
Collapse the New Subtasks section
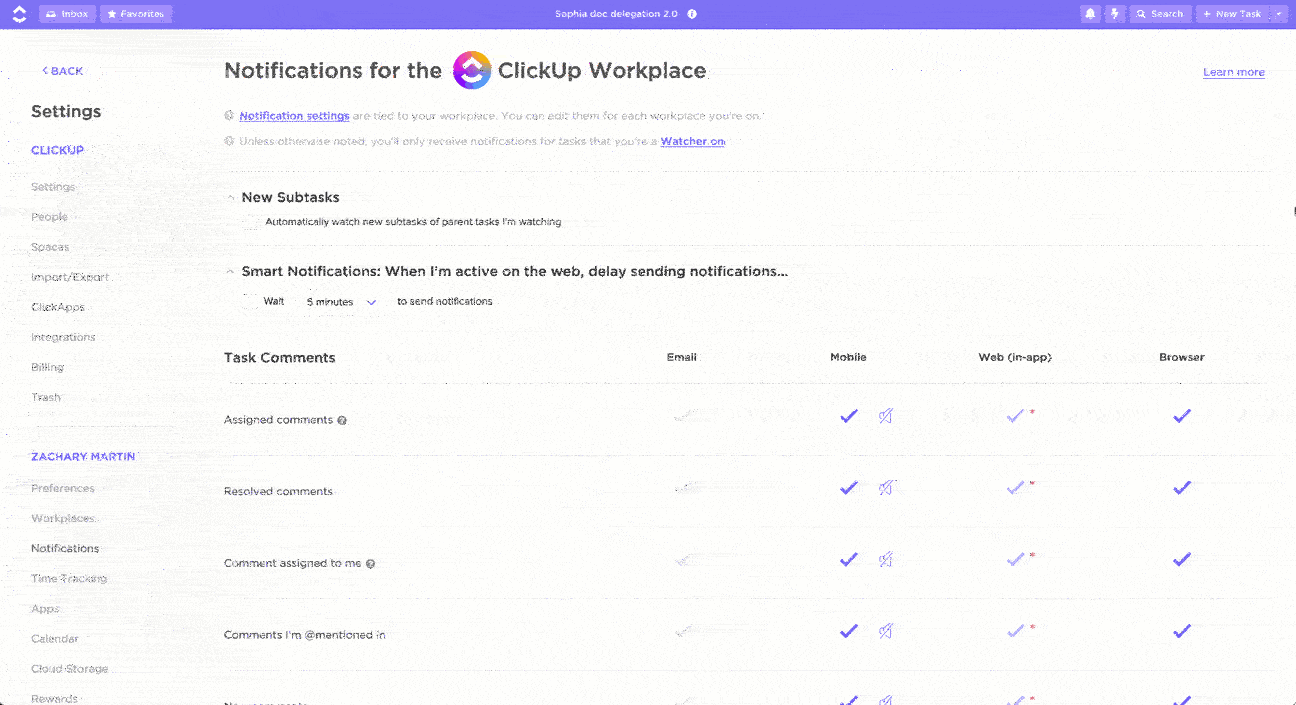pyautogui.click(x=231, y=197)
